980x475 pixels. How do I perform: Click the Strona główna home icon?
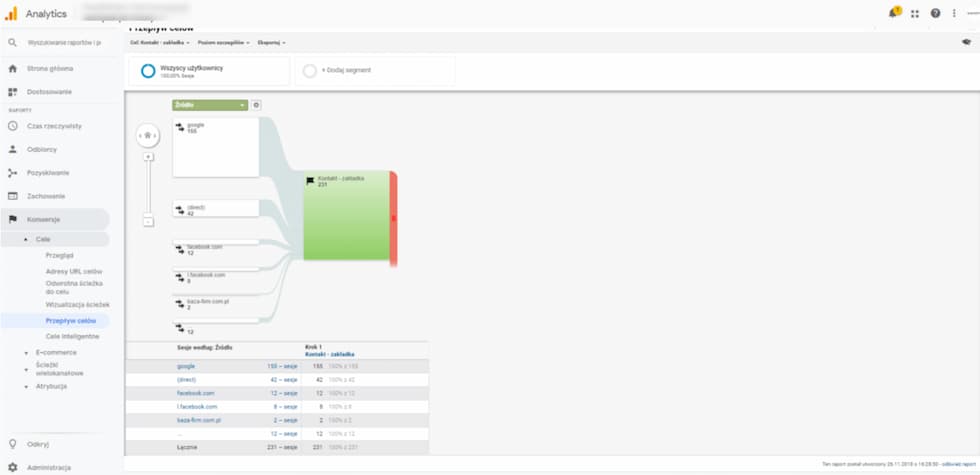pyautogui.click(x=12, y=69)
